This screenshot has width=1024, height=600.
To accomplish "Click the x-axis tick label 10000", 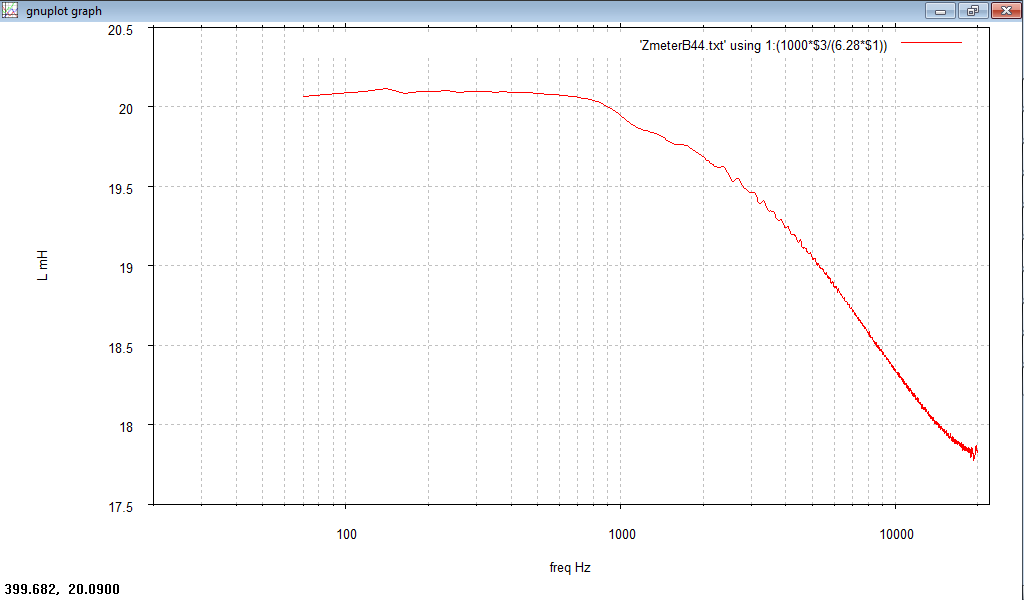I will click(x=897, y=535).
